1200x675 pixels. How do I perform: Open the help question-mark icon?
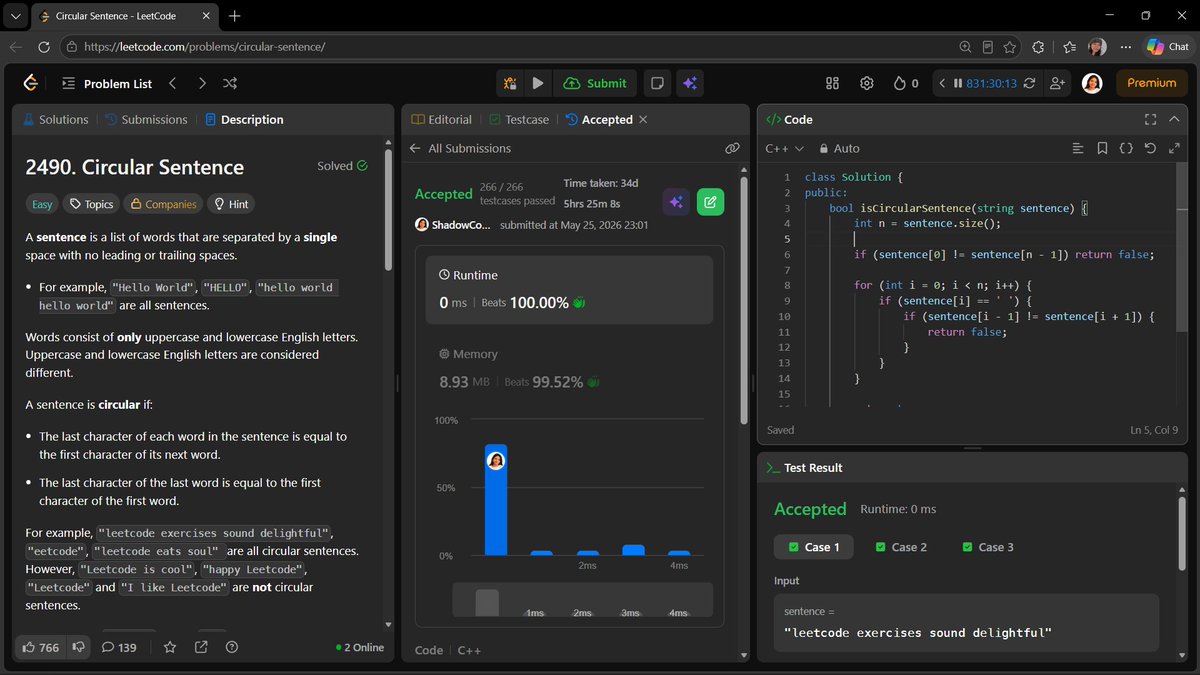point(232,647)
